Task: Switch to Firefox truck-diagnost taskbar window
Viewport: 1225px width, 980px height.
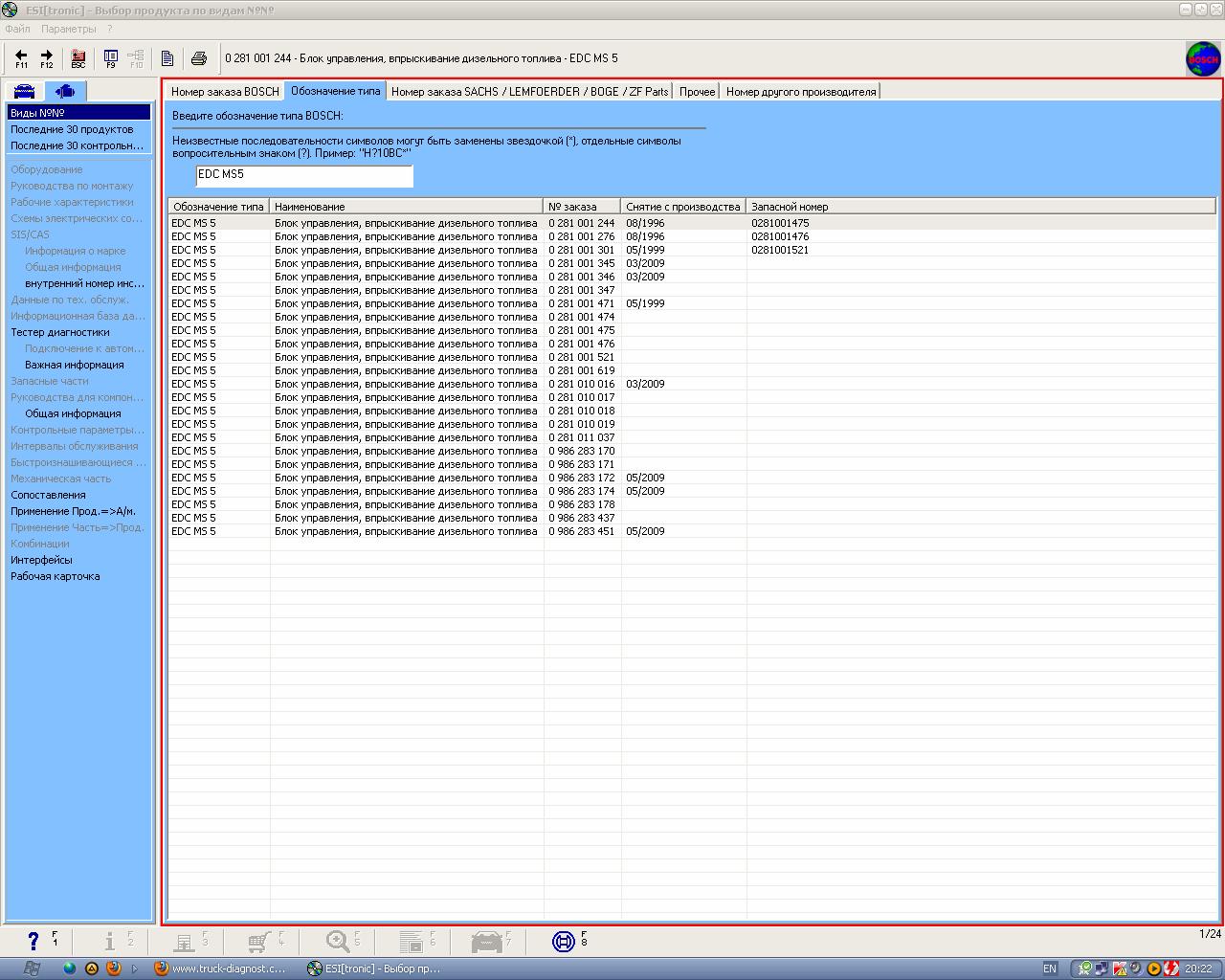Action: (220, 969)
